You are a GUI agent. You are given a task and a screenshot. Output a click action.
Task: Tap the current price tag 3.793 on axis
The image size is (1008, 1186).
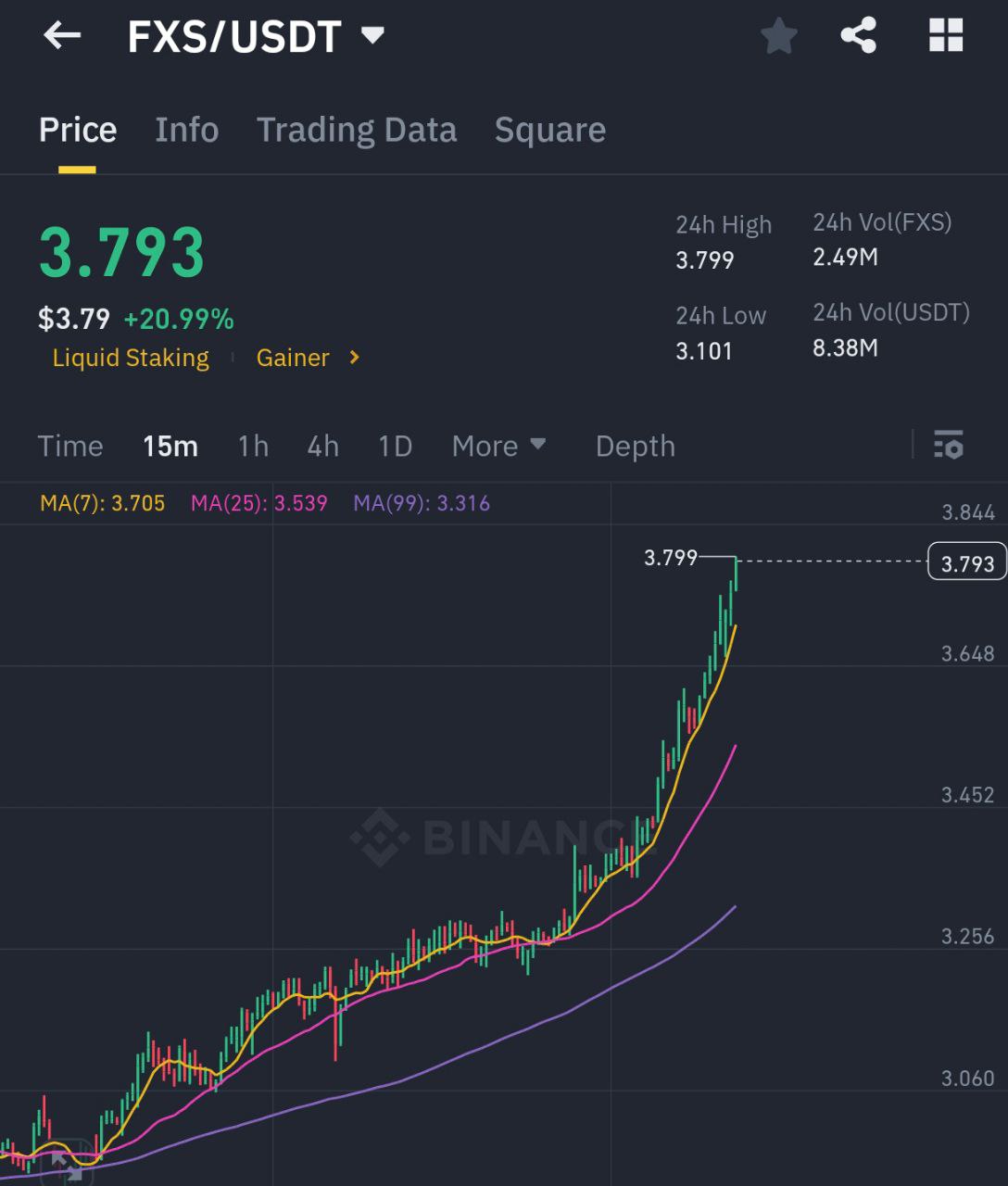pyautogui.click(x=967, y=561)
